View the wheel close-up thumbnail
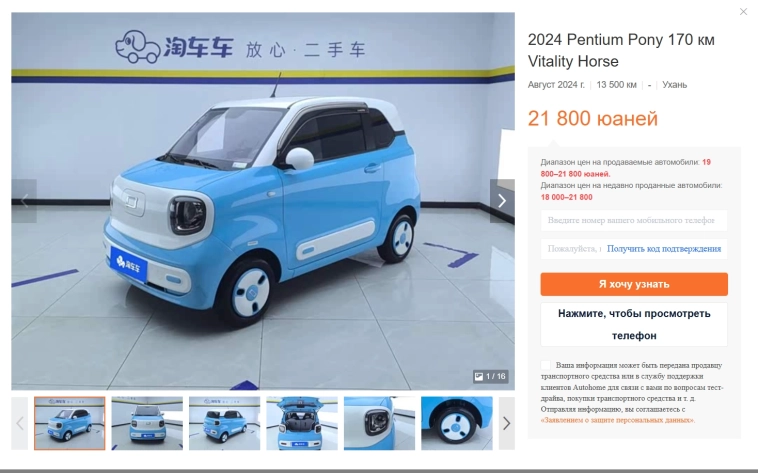Viewport: 758px width, 473px height. tap(456, 424)
